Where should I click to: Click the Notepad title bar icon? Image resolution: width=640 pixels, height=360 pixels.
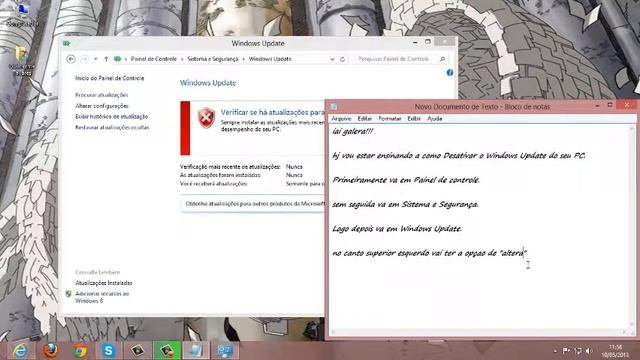[x=333, y=107]
